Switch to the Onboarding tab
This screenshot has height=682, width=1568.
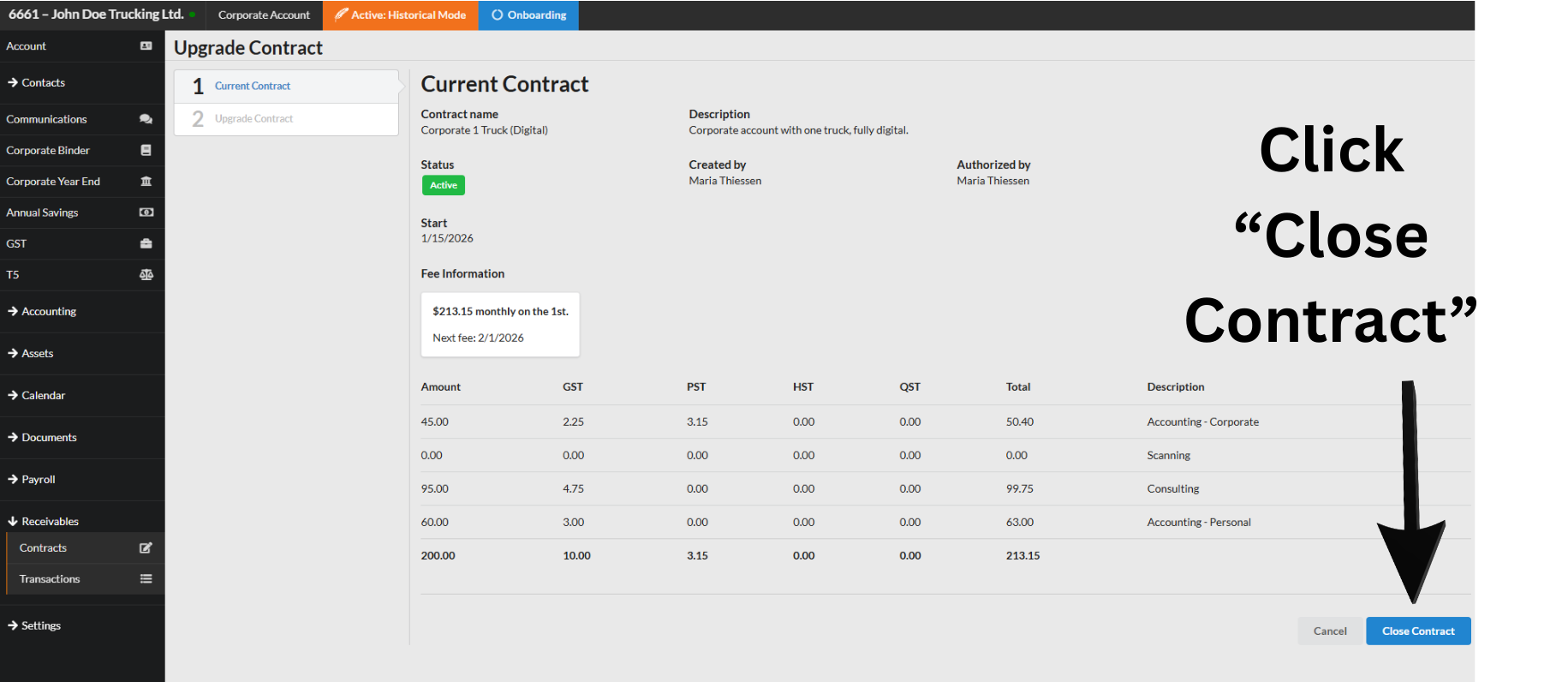(528, 15)
